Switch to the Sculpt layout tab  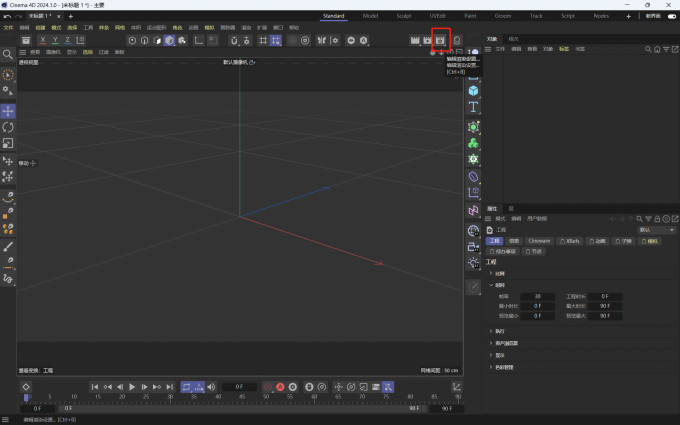(x=404, y=16)
